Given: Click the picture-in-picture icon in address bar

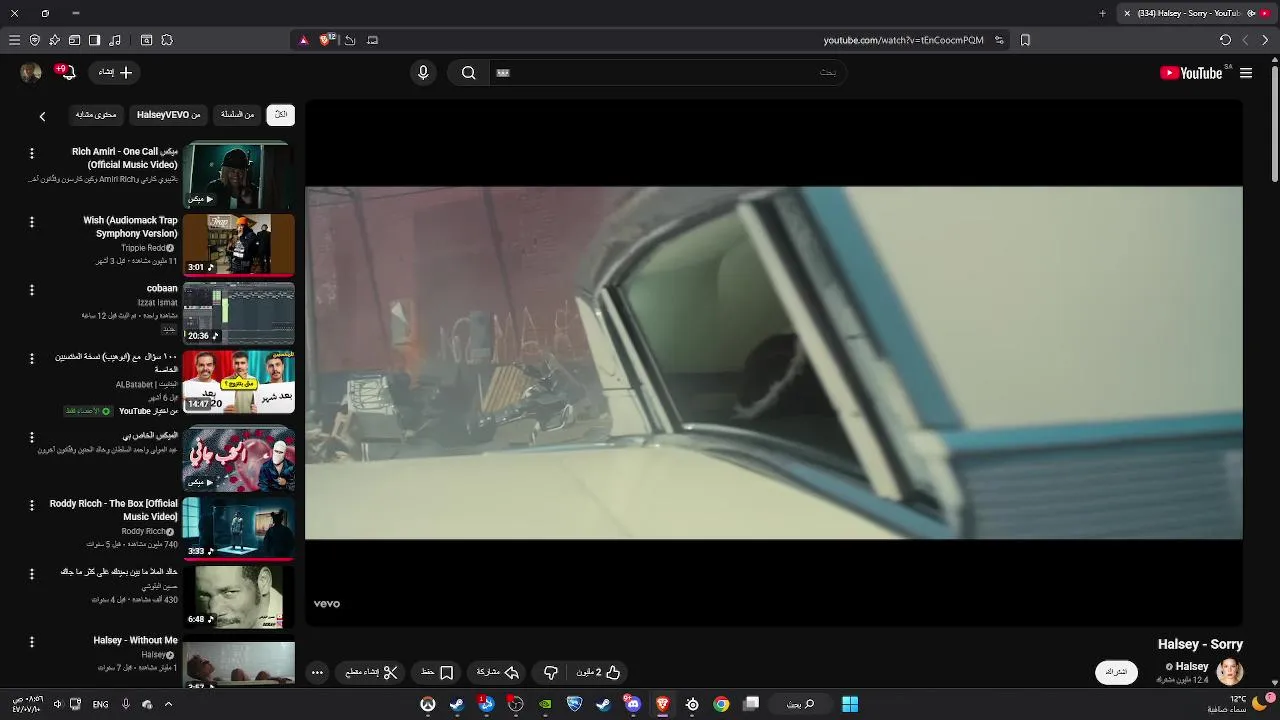Looking at the screenshot, I should click(x=373, y=40).
